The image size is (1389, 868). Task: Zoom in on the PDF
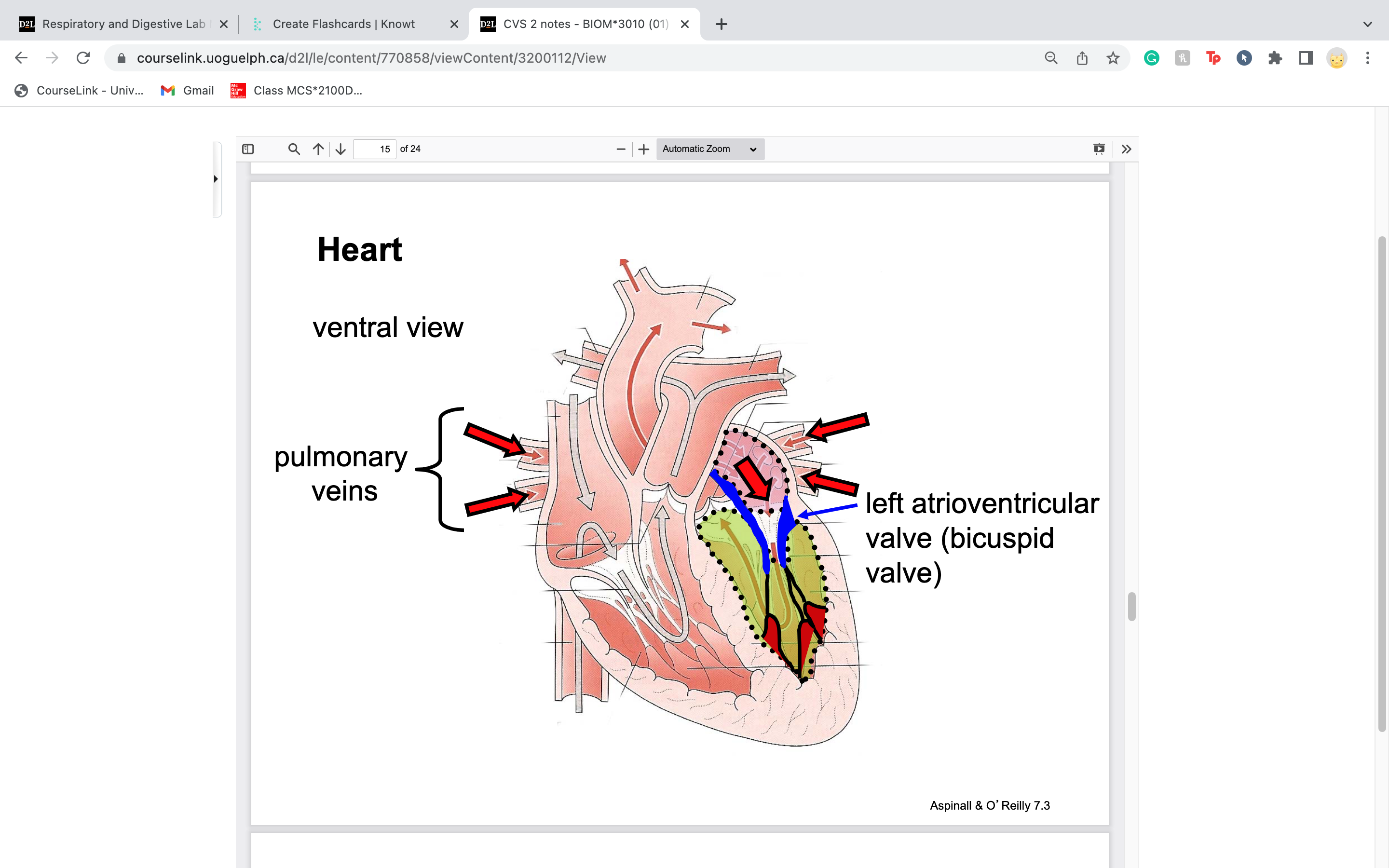coord(644,149)
